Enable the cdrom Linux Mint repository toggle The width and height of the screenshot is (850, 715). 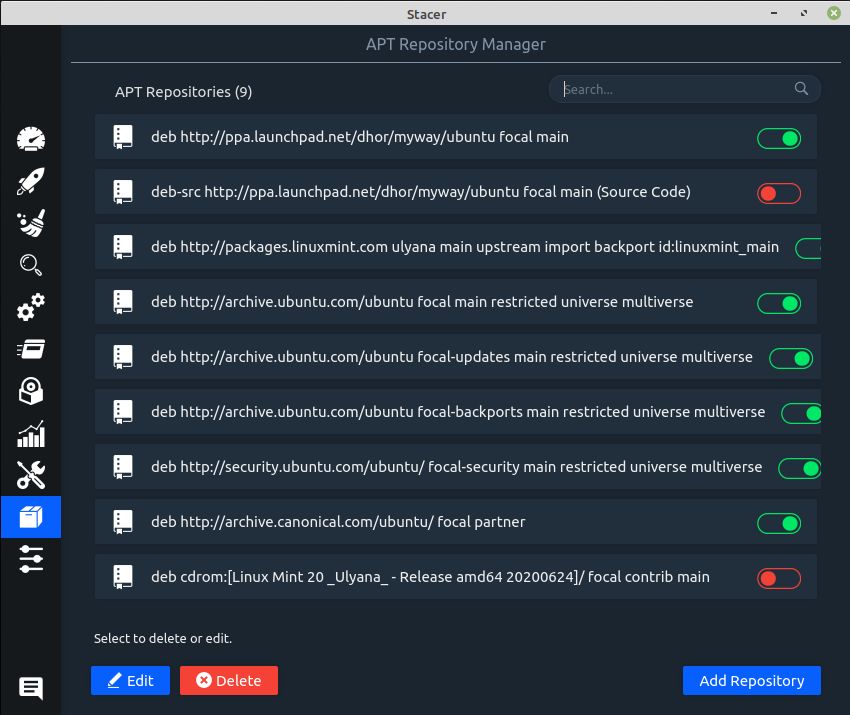pos(779,578)
